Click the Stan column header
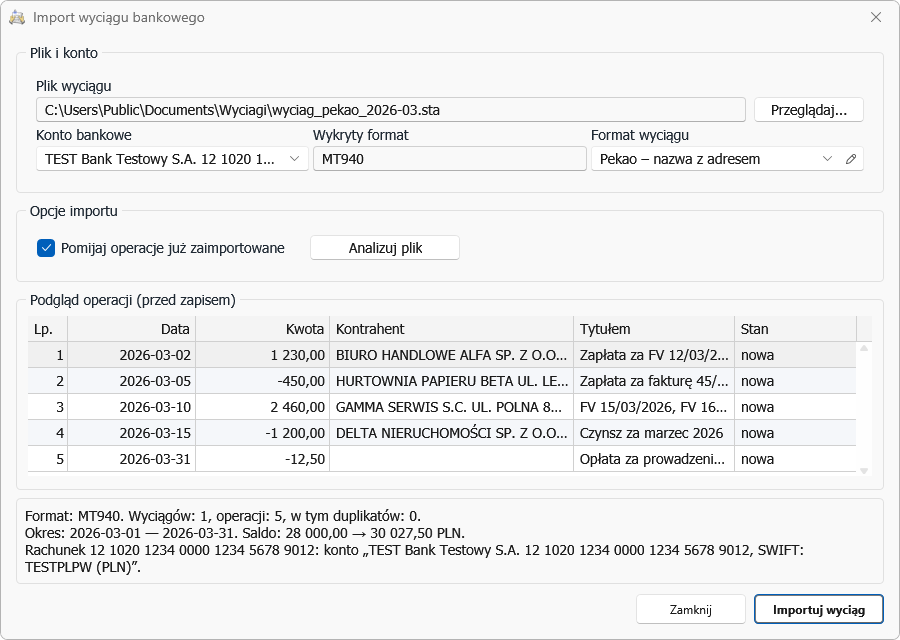 tap(796, 329)
